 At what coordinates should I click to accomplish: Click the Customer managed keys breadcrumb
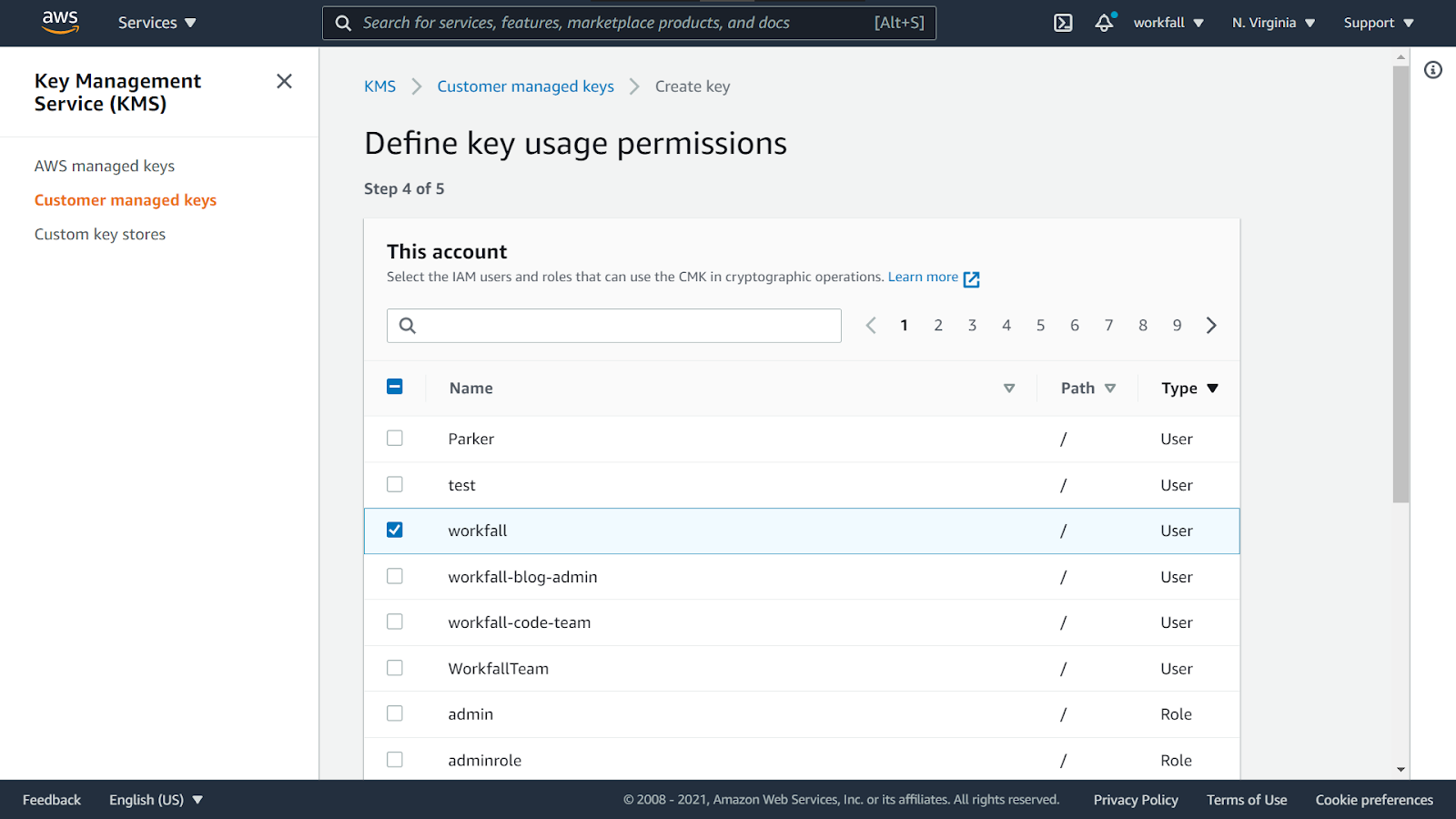click(525, 86)
